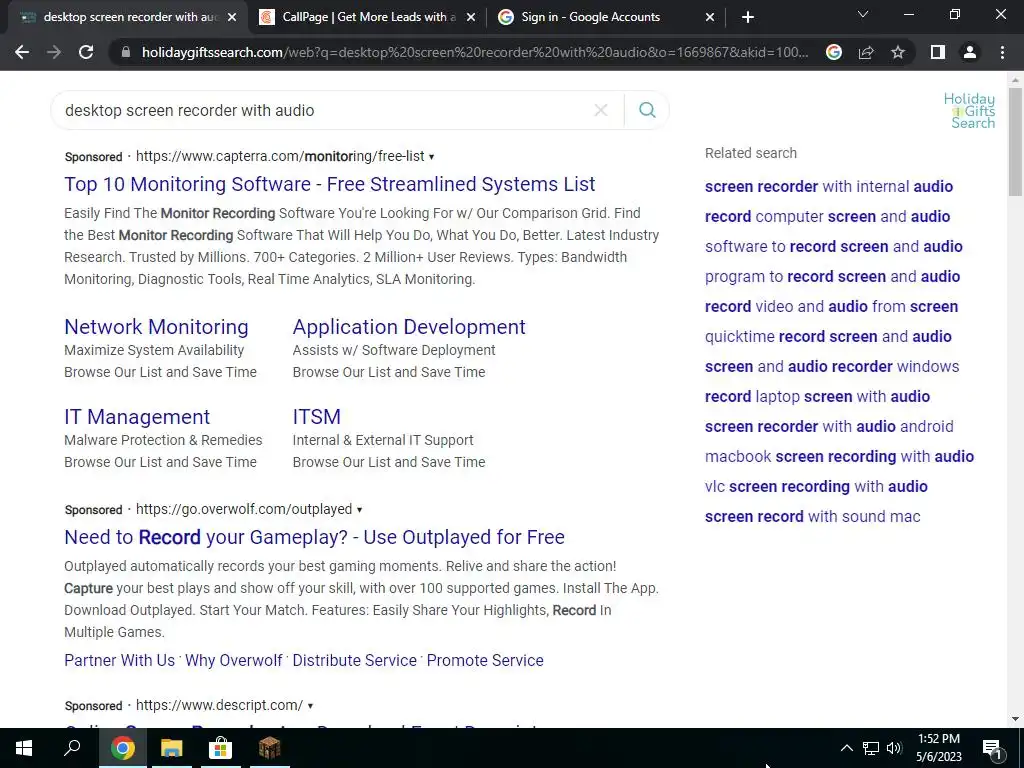The image size is (1024, 768).
Task: Open Windows taskbar search
Action: (72, 748)
